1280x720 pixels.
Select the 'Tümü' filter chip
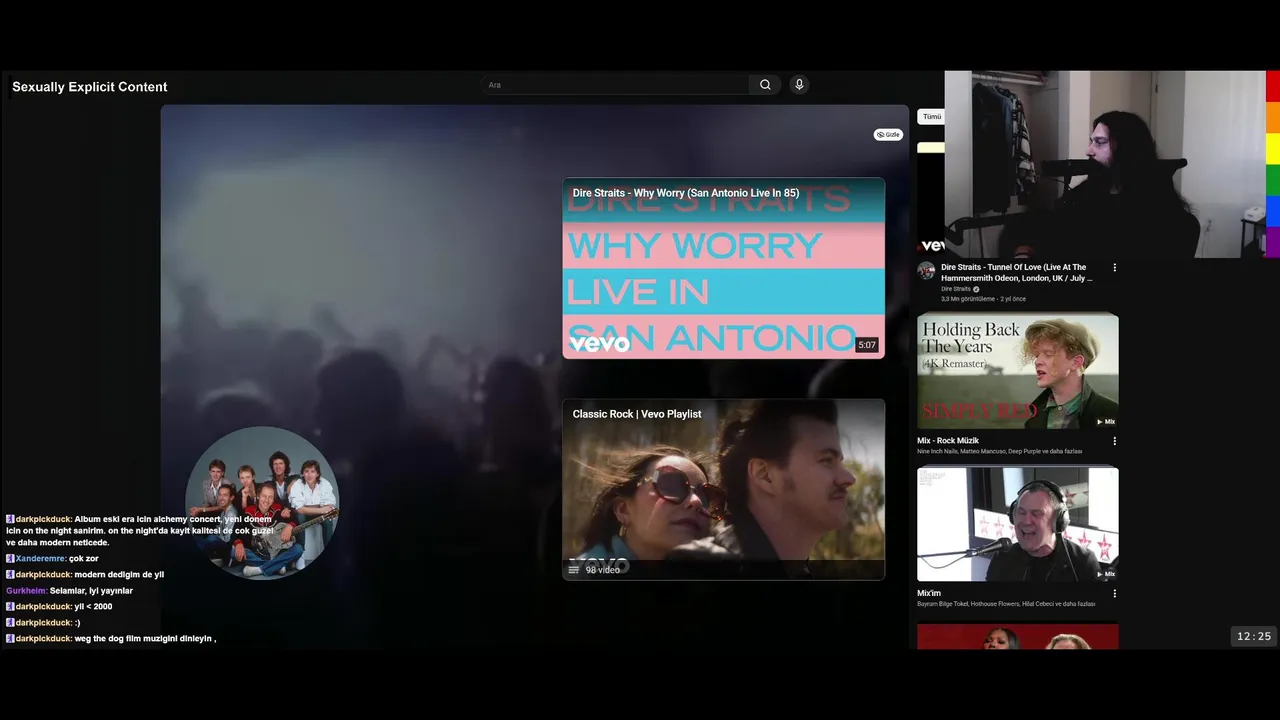[x=931, y=117]
